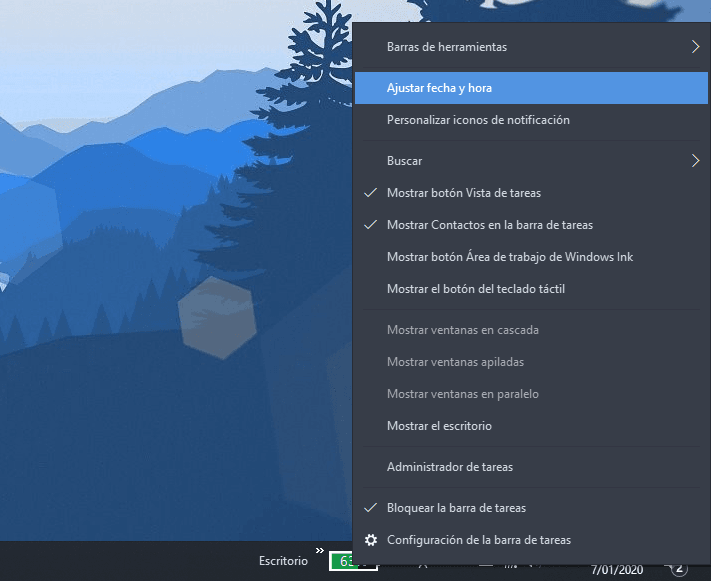The width and height of the screenshot is (711, 581).
Task: Choose Mostrar el escritorio
Action: (531, 426)
